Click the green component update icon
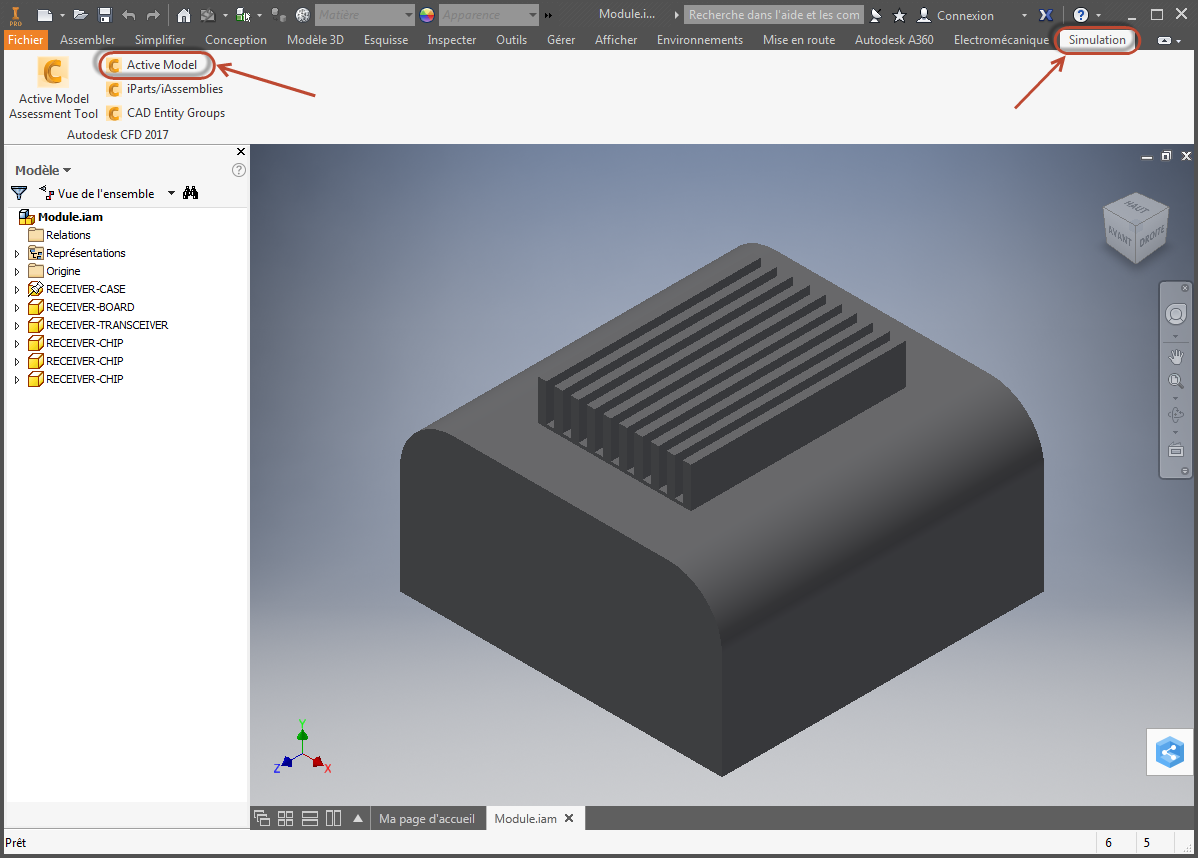 (244, 15)
